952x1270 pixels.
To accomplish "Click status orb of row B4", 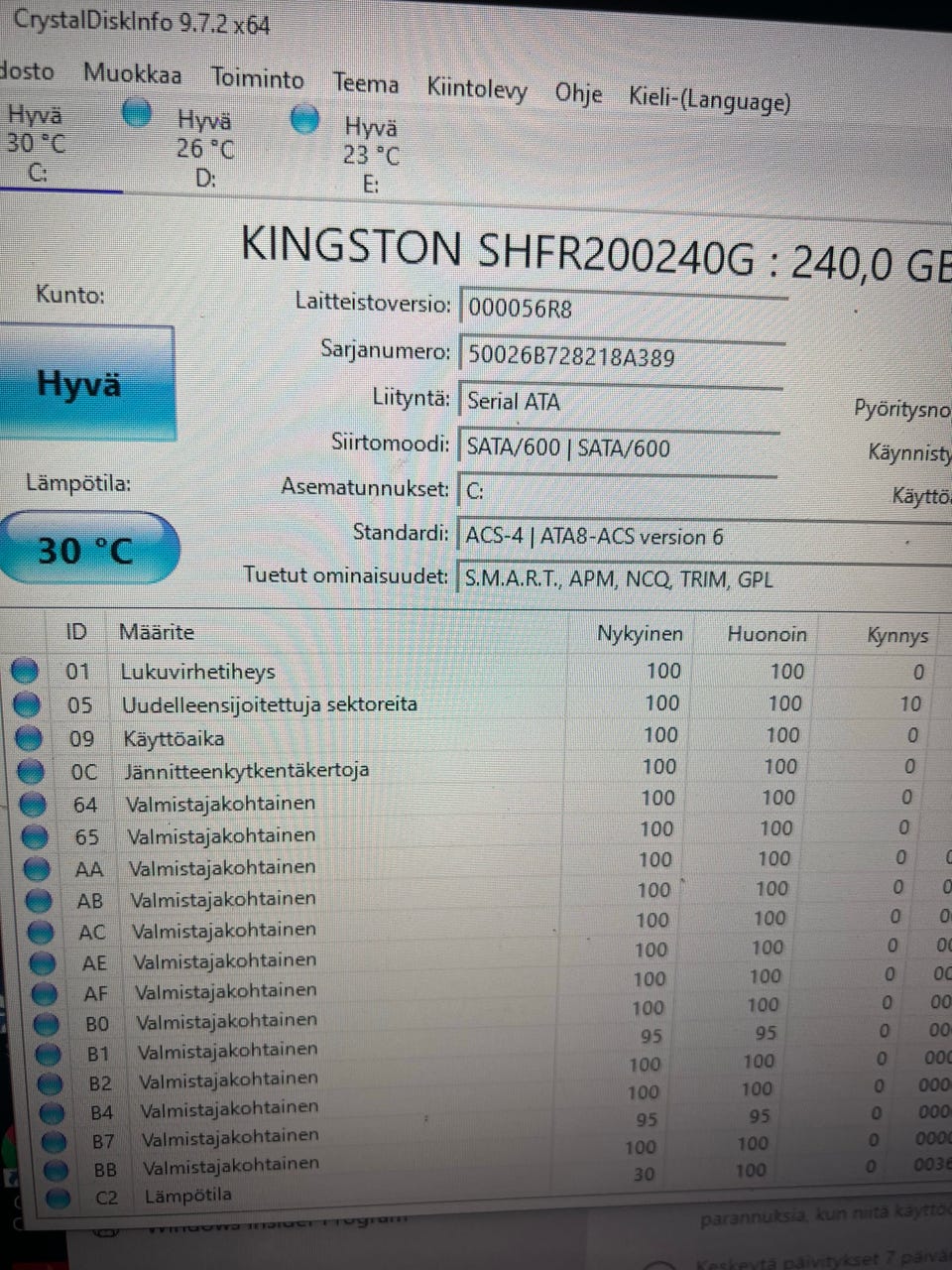I will (x=53, y=1113).
